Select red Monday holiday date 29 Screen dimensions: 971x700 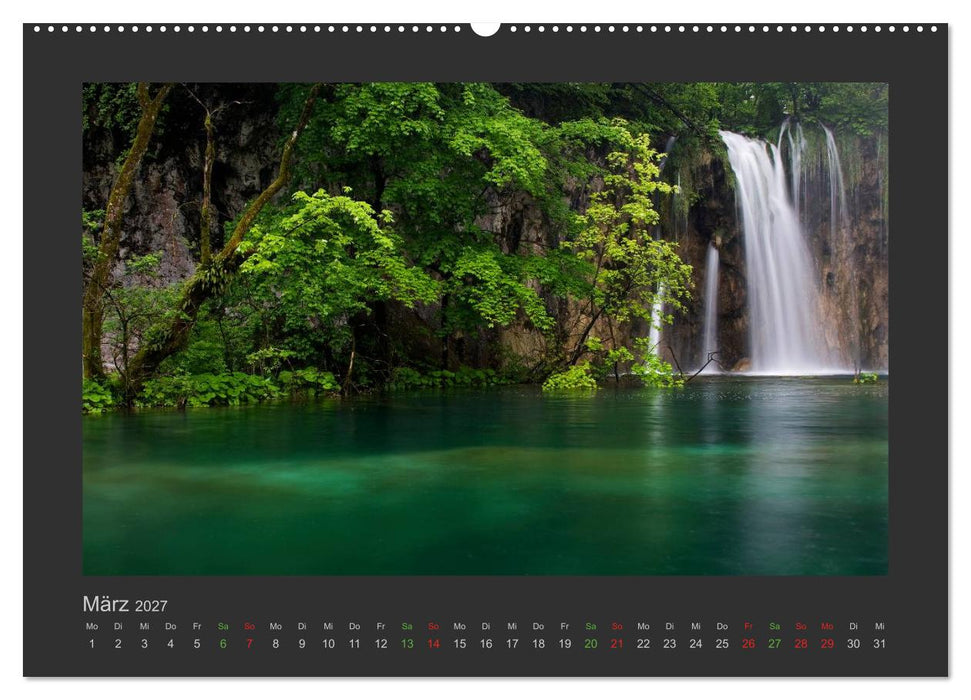827,644
